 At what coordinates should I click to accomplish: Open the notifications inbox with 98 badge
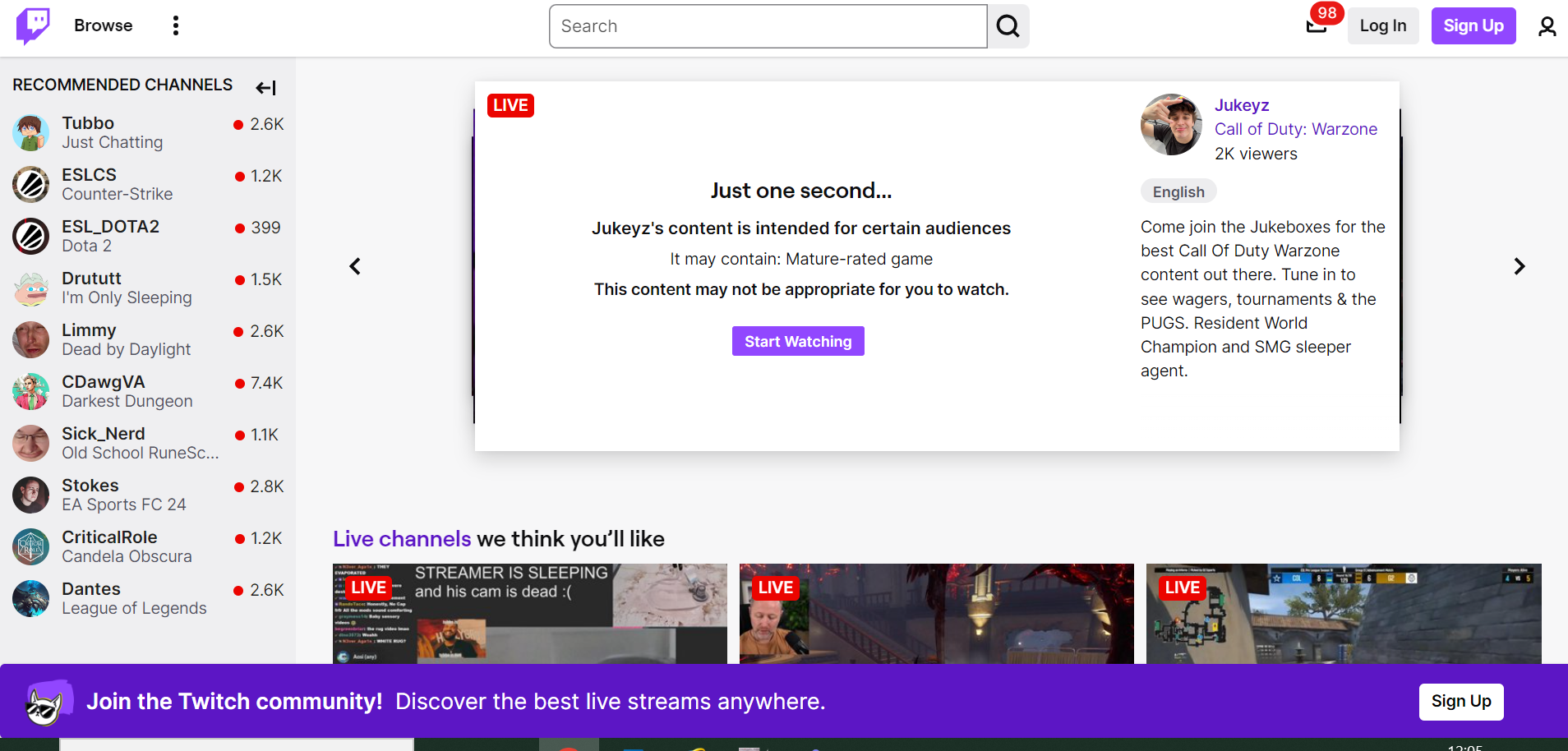1317,25
